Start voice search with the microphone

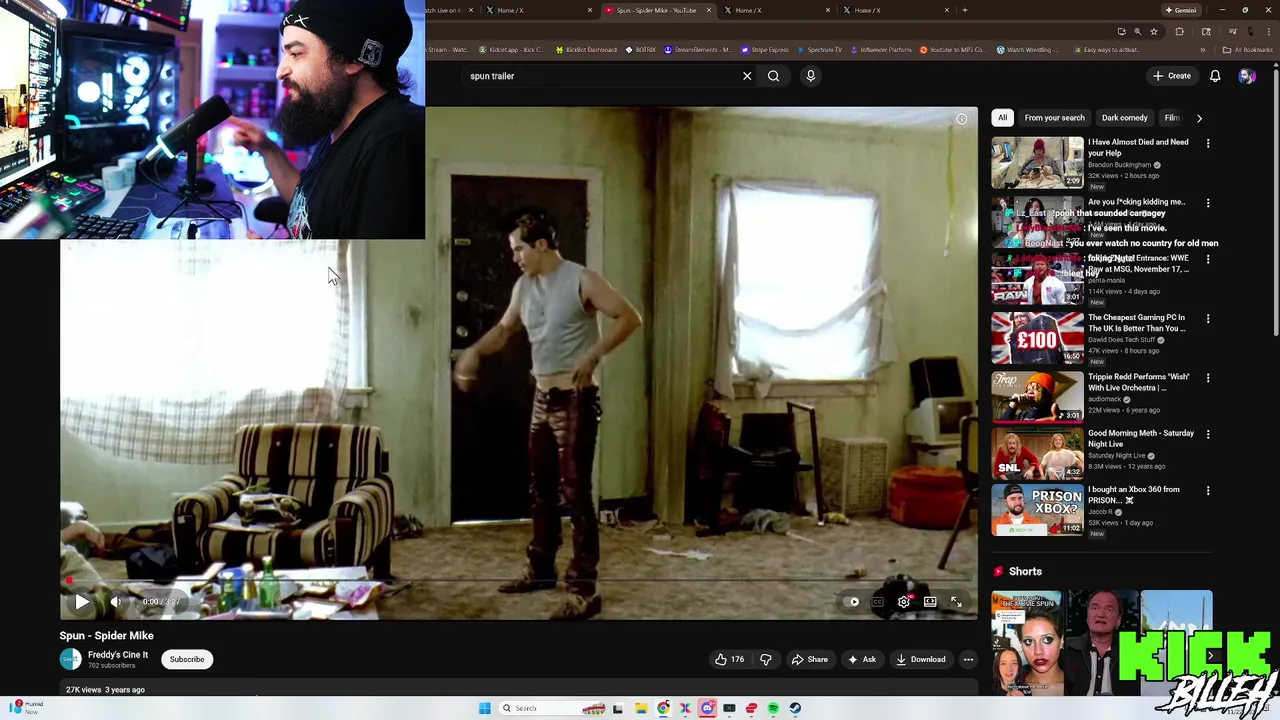click(x=811, y=76)
